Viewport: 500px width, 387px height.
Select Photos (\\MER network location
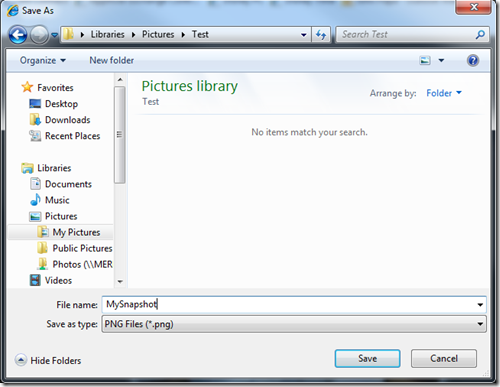(x=83, y=264)
